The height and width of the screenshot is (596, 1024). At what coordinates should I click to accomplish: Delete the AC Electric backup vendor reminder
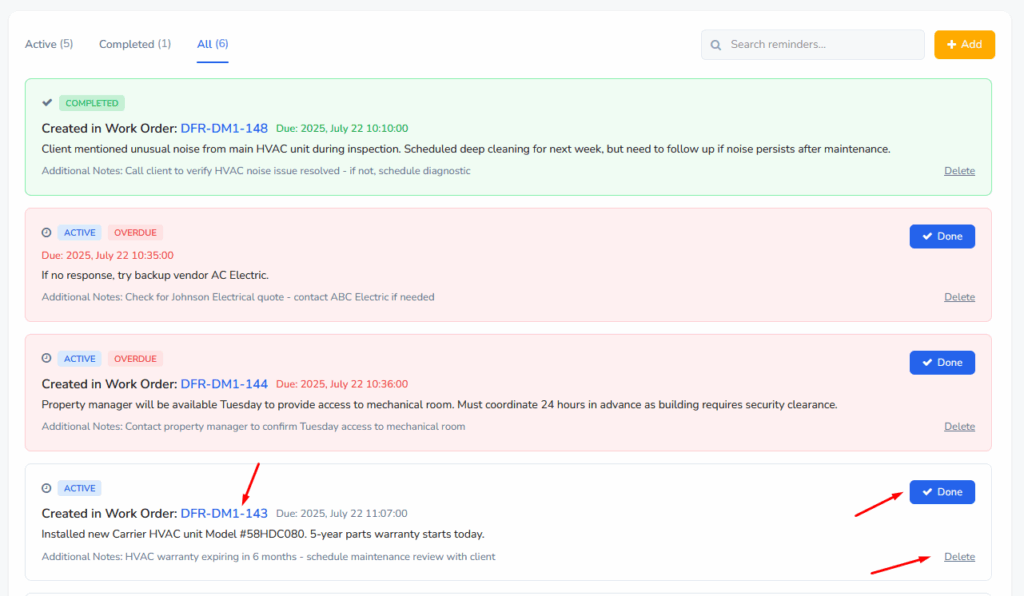coord(959,297)
